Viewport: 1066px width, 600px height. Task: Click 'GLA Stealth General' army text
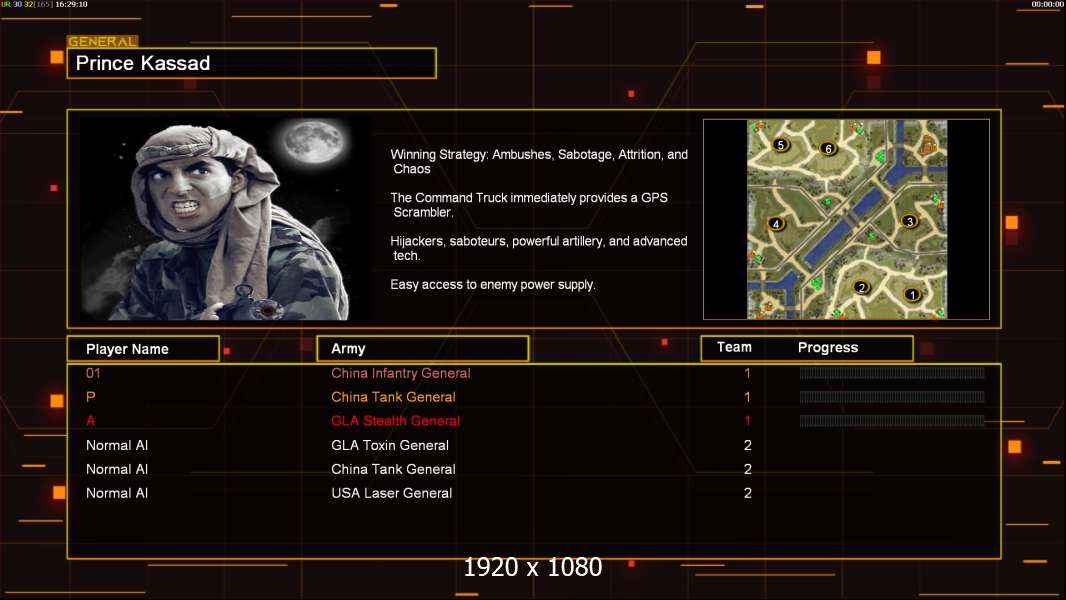coord(395,421)
